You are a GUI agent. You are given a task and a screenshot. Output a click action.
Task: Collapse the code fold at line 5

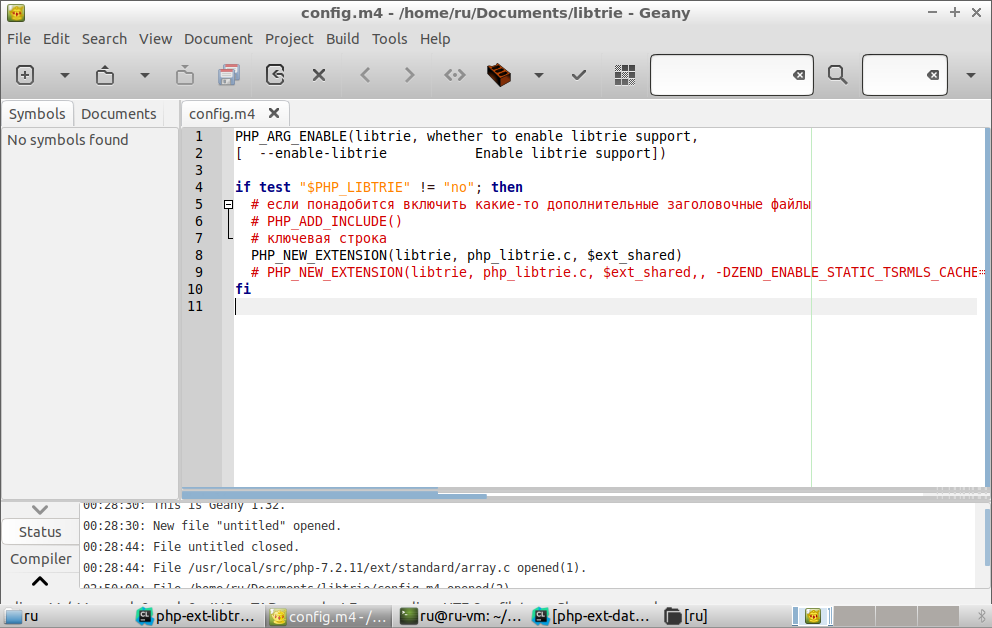point(228,204)
